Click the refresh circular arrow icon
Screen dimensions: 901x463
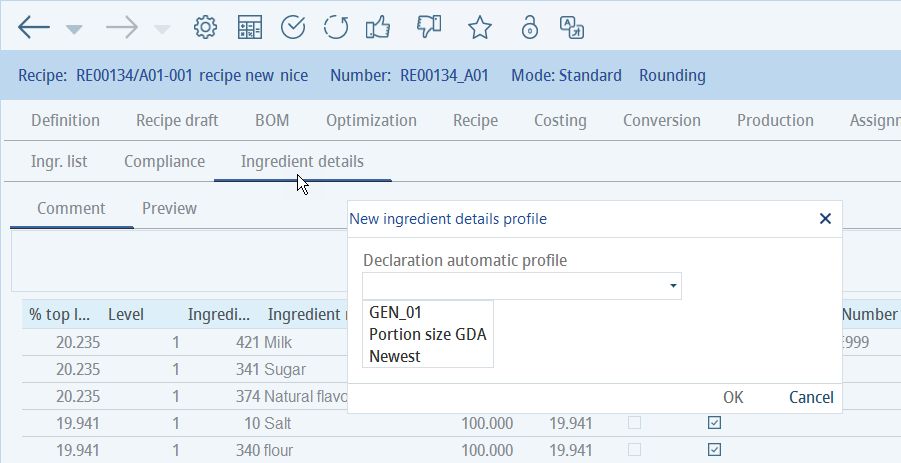[336, 27]
